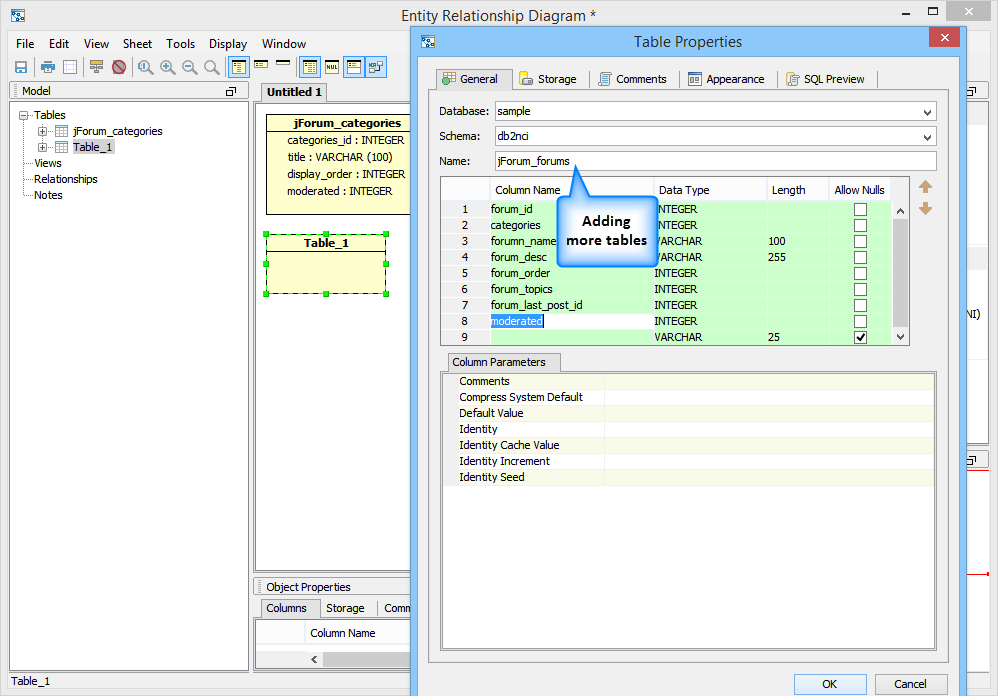Check Allow Nulls for forum_id row
Screen dimensions: 998x696
(x=860, y=210)
